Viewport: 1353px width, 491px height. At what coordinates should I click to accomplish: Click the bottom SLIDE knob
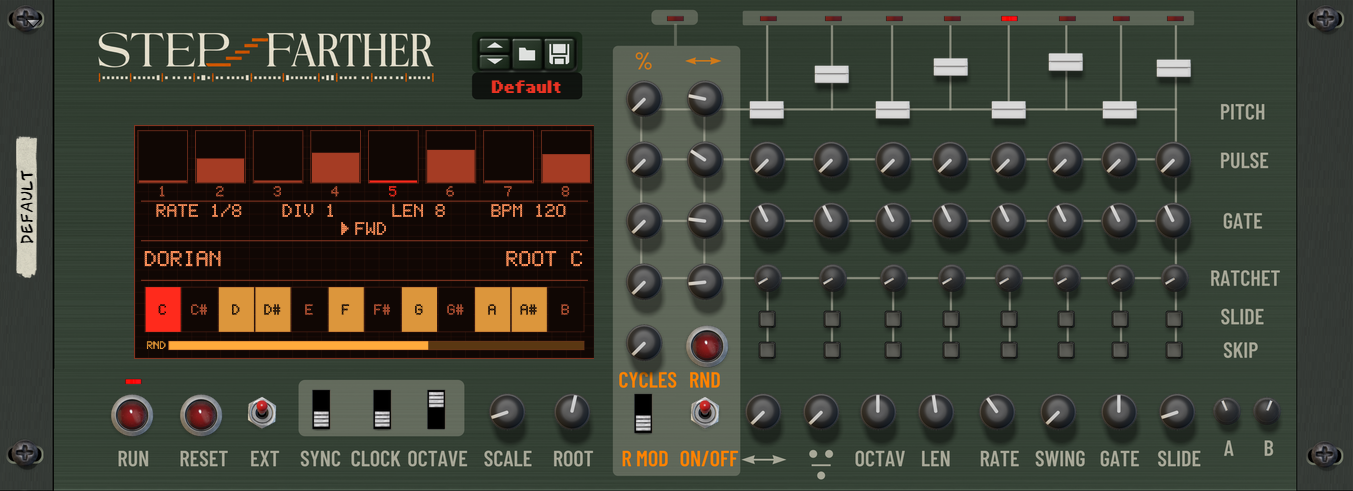click(x=1177, y=412)
